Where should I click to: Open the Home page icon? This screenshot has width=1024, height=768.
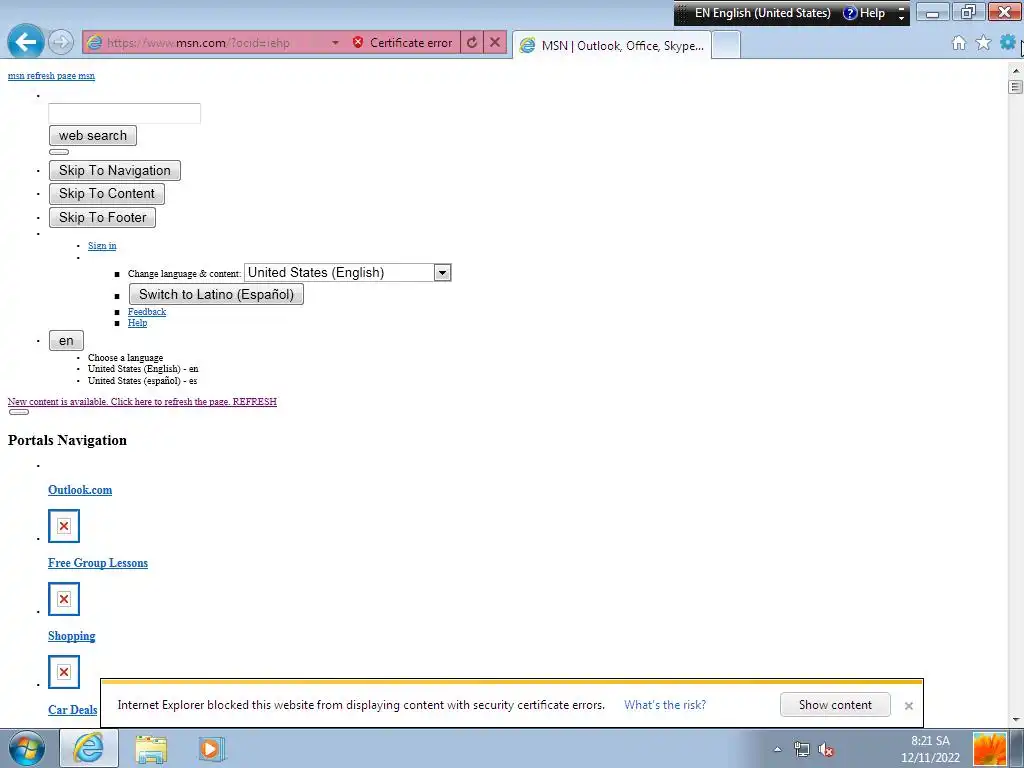pos(959,43)
